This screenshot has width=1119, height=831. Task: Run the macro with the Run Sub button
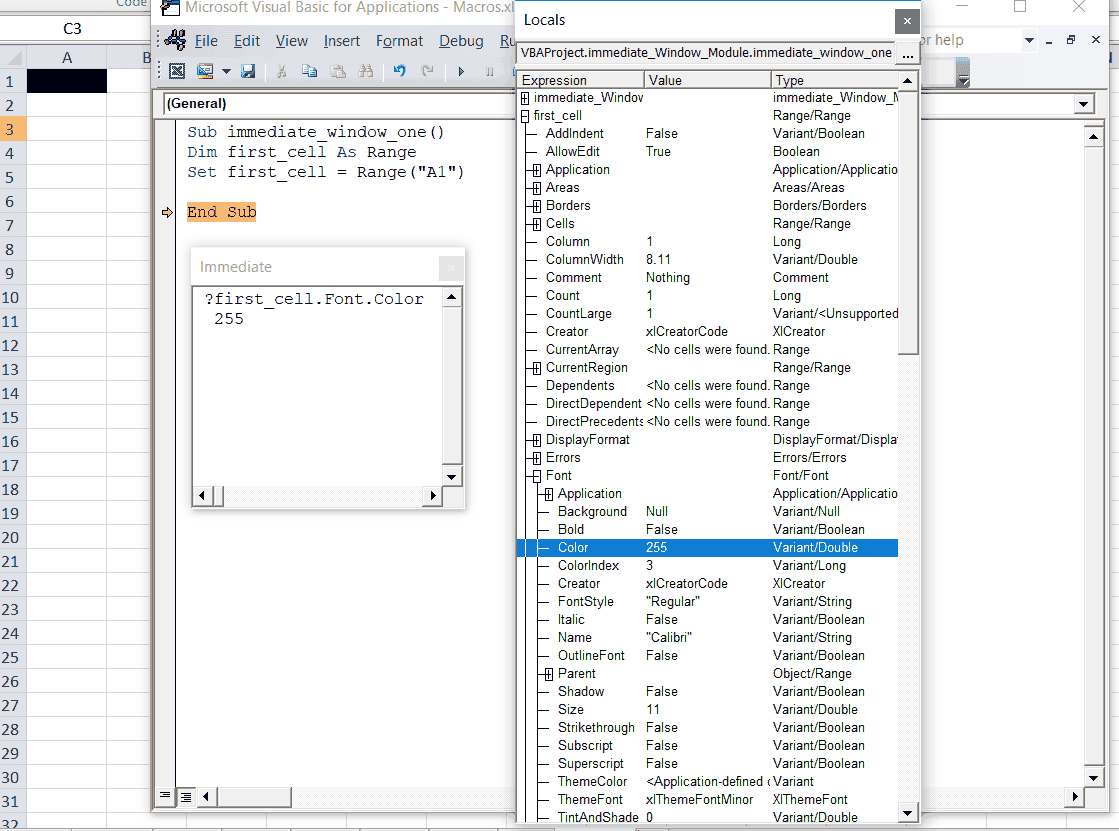coord(461,70)
